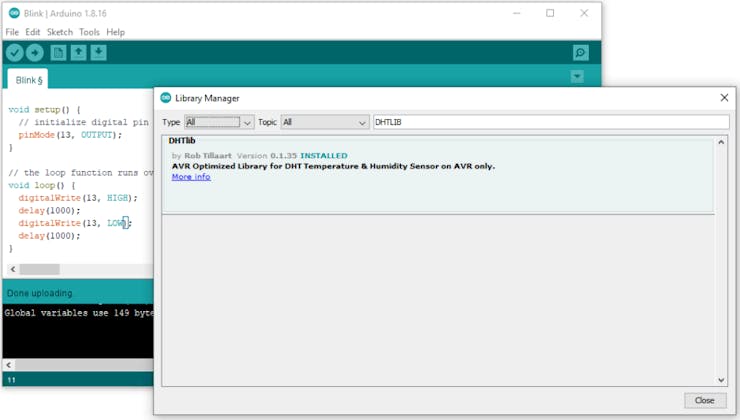The height and width of the screenshot is (420, 740).
Task: Close Library Manager with the X button
Action: (x=724, y=98)
